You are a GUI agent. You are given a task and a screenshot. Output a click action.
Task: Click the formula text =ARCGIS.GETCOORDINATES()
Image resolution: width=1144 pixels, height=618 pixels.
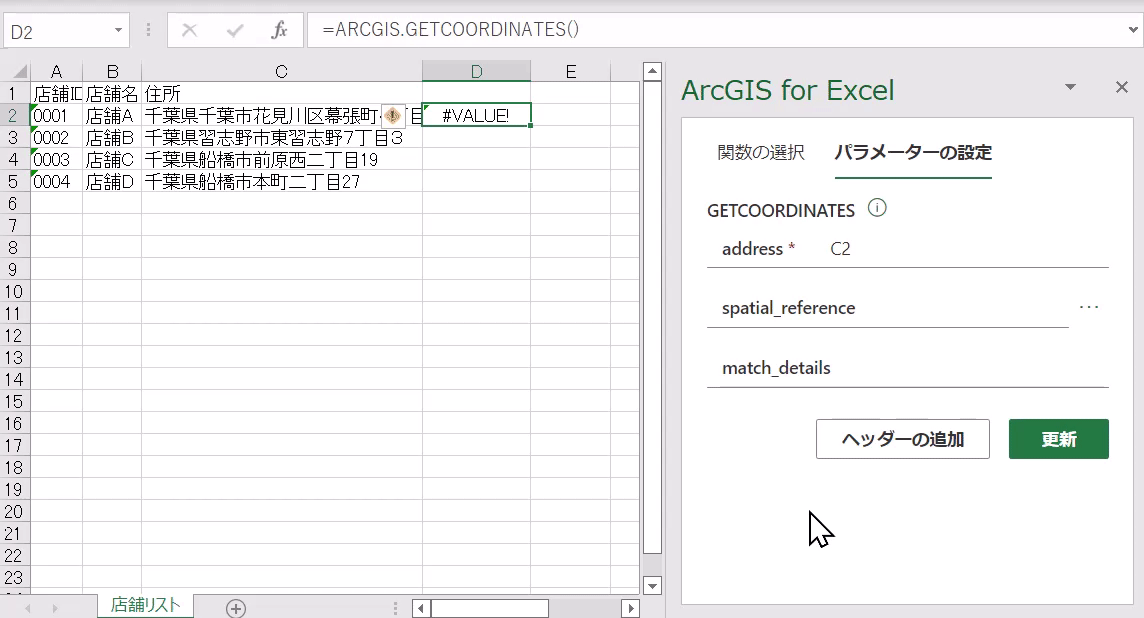coord(451,29)
